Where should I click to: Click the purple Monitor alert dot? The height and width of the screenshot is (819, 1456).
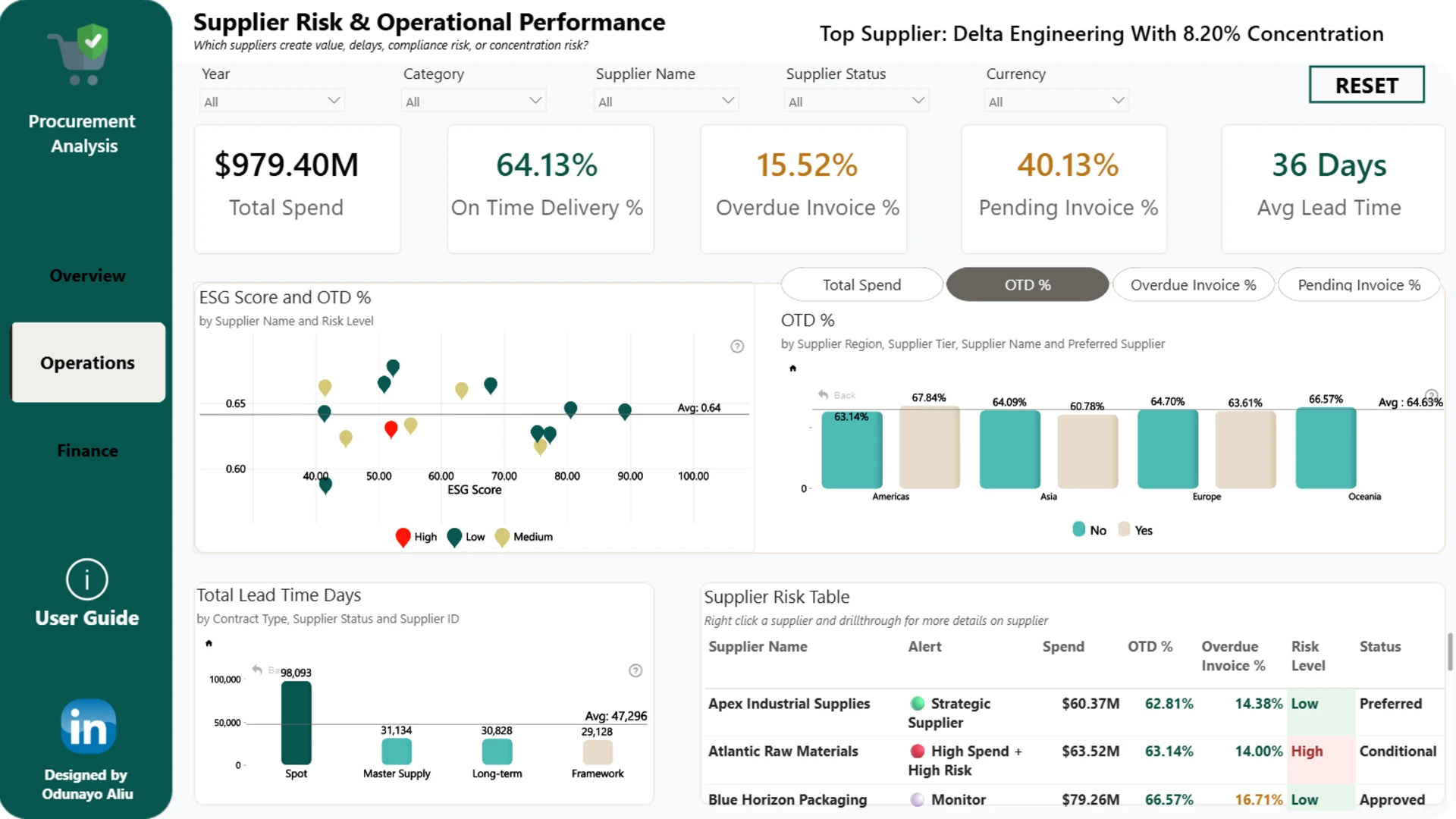click(917, 799)
